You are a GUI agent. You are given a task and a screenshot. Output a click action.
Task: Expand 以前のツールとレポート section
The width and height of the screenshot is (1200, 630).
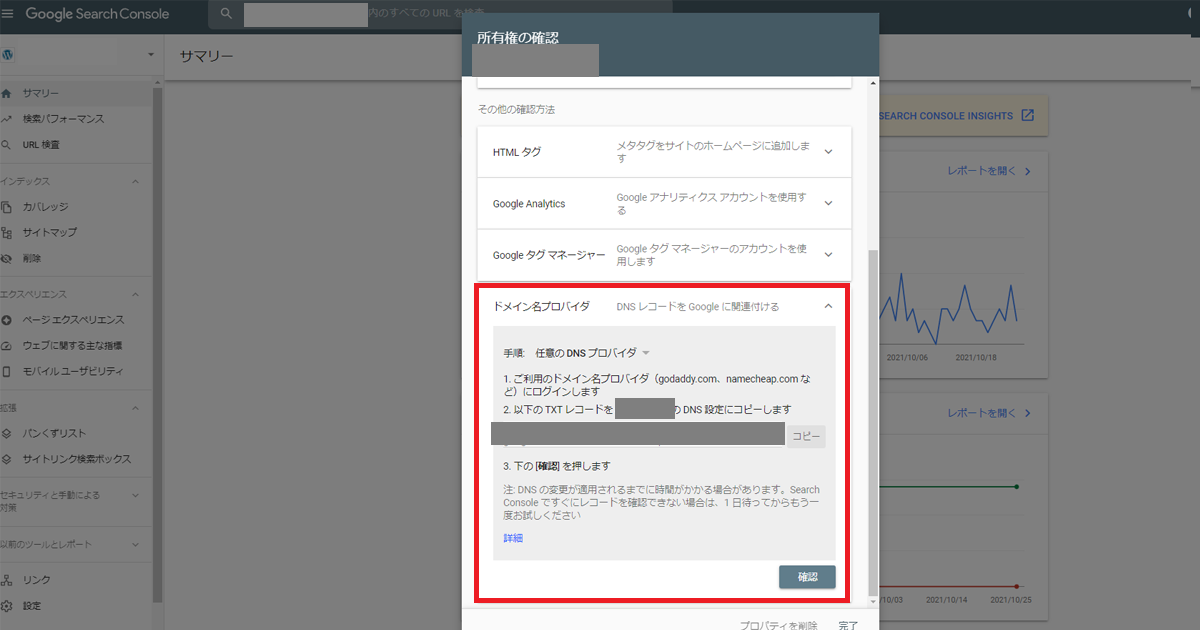point(135,544)
